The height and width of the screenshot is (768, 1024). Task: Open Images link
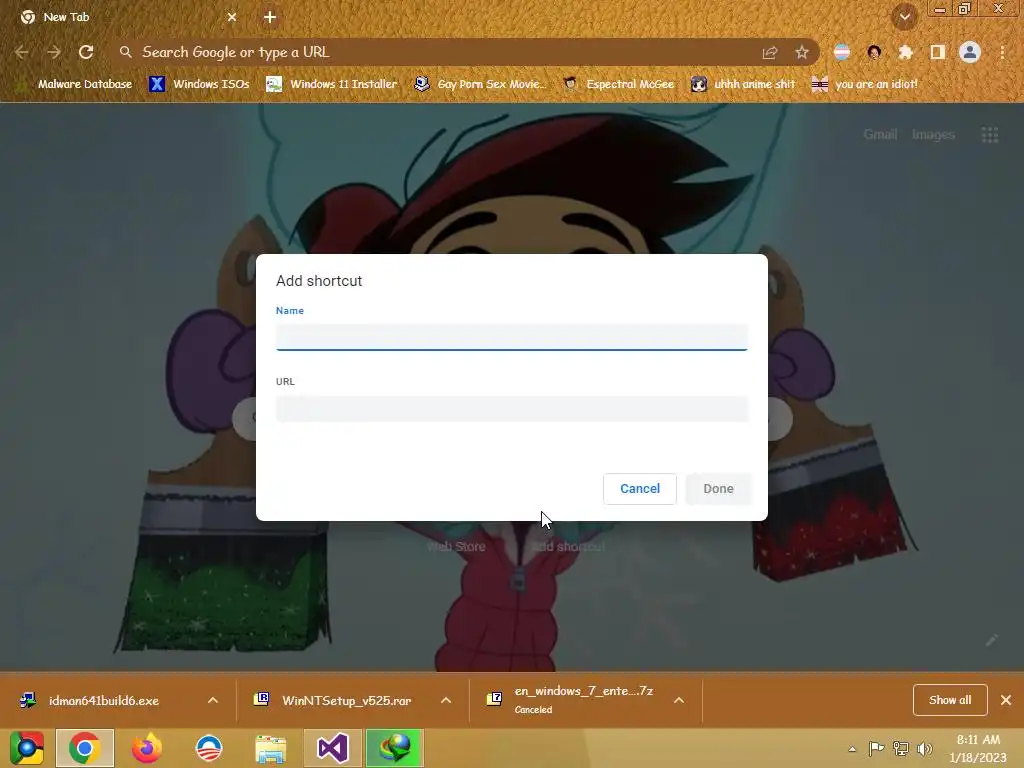[933, 135]
